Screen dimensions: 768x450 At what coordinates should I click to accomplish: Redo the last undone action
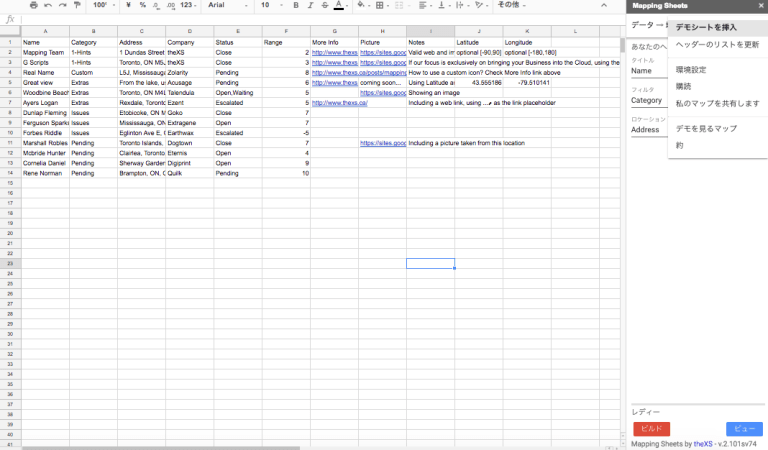click(63, 5)
